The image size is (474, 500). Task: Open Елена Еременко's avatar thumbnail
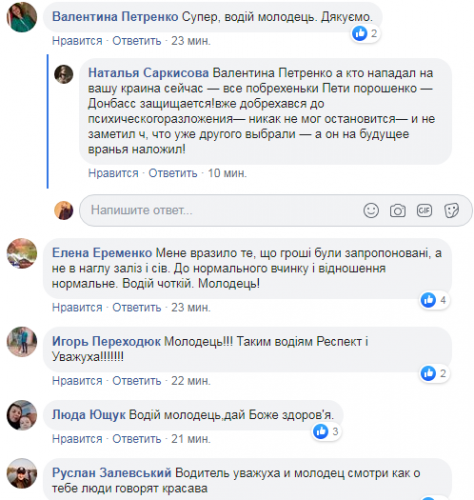[22, 253]
